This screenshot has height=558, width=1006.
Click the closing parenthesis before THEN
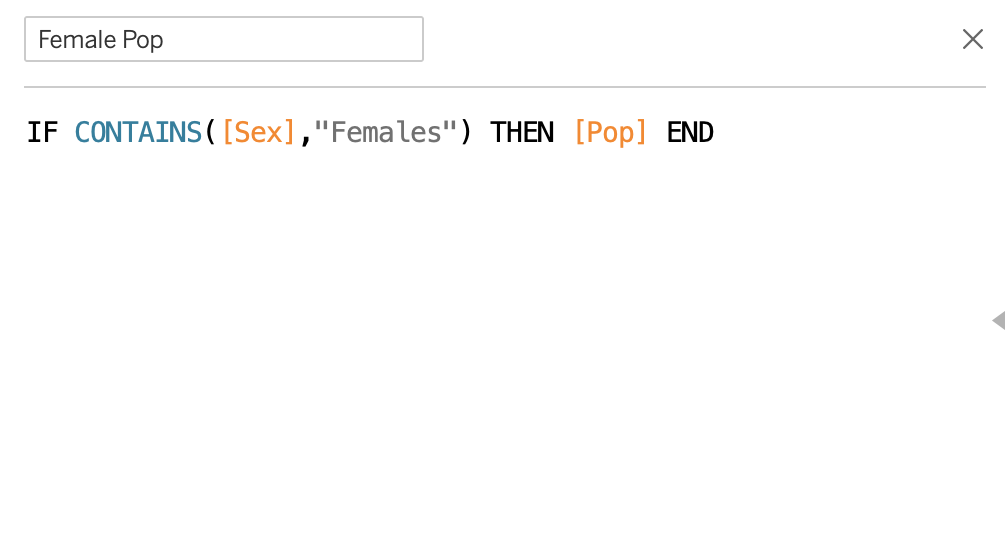tap(466, 132)
